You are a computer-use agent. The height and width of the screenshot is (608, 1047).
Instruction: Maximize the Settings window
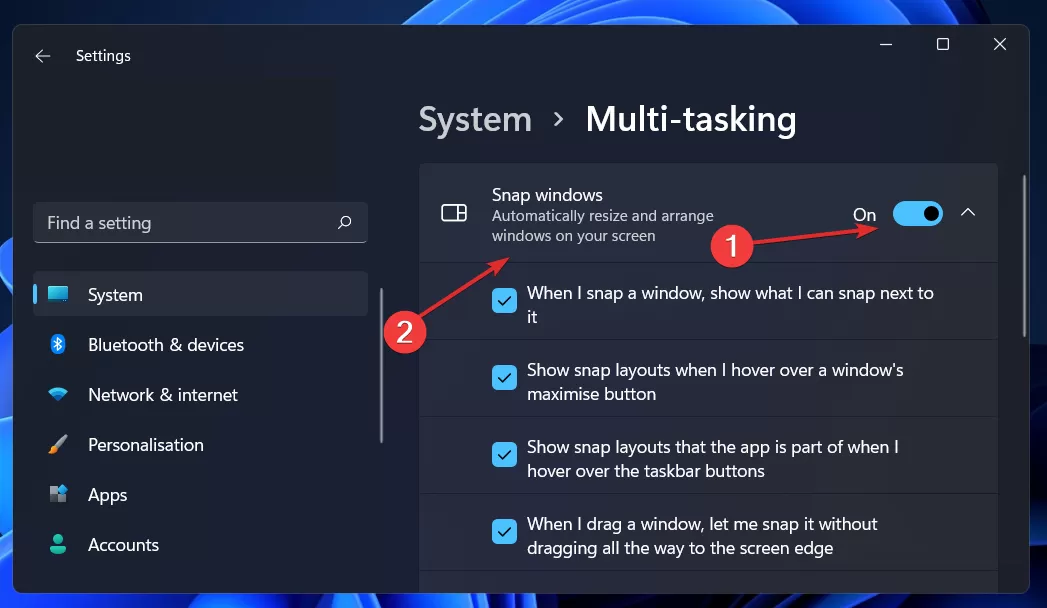tap(943, 44)
